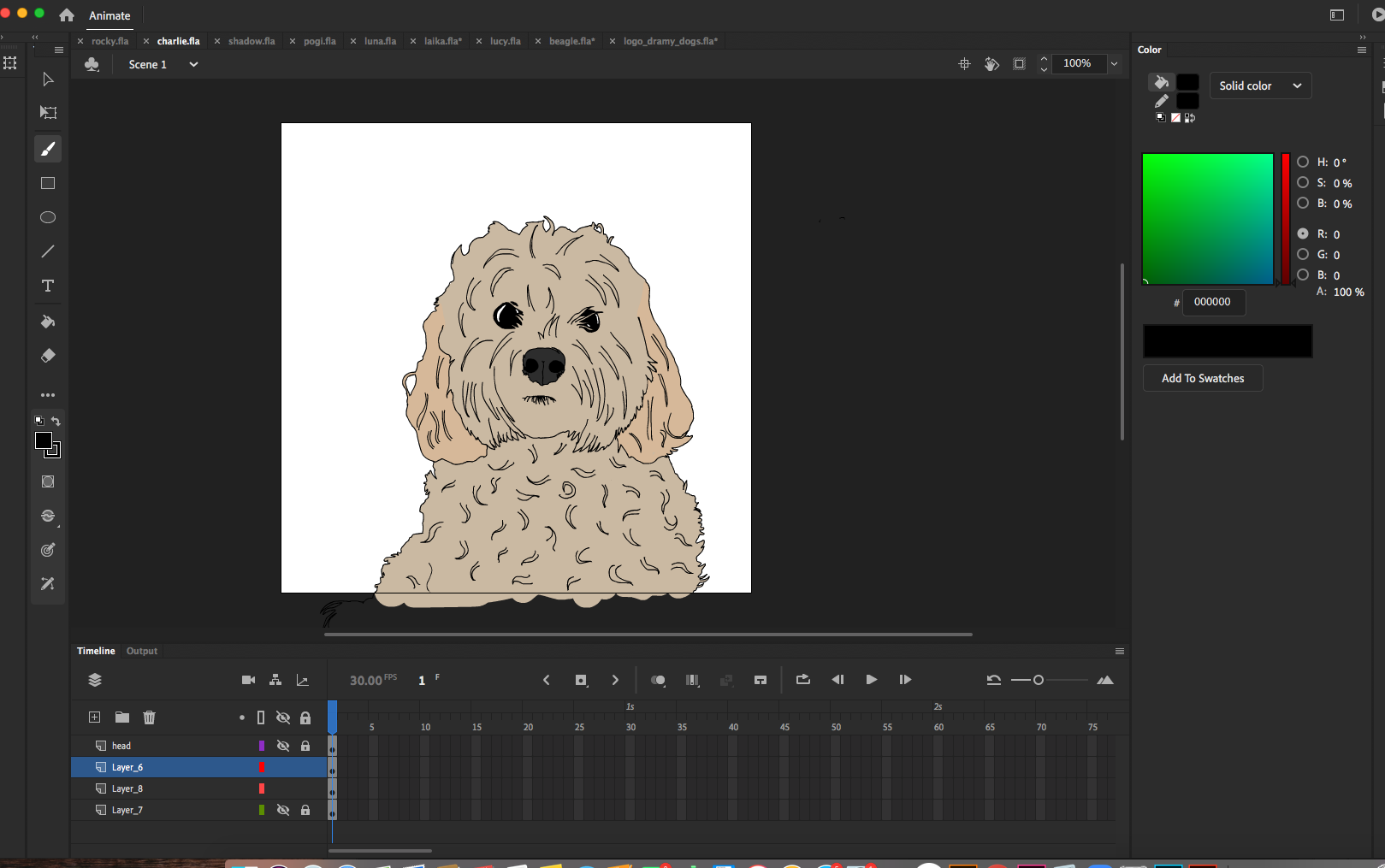Toggle visibility of the head layer
This screenshot has width=1385, height=868.
point(283,746)
